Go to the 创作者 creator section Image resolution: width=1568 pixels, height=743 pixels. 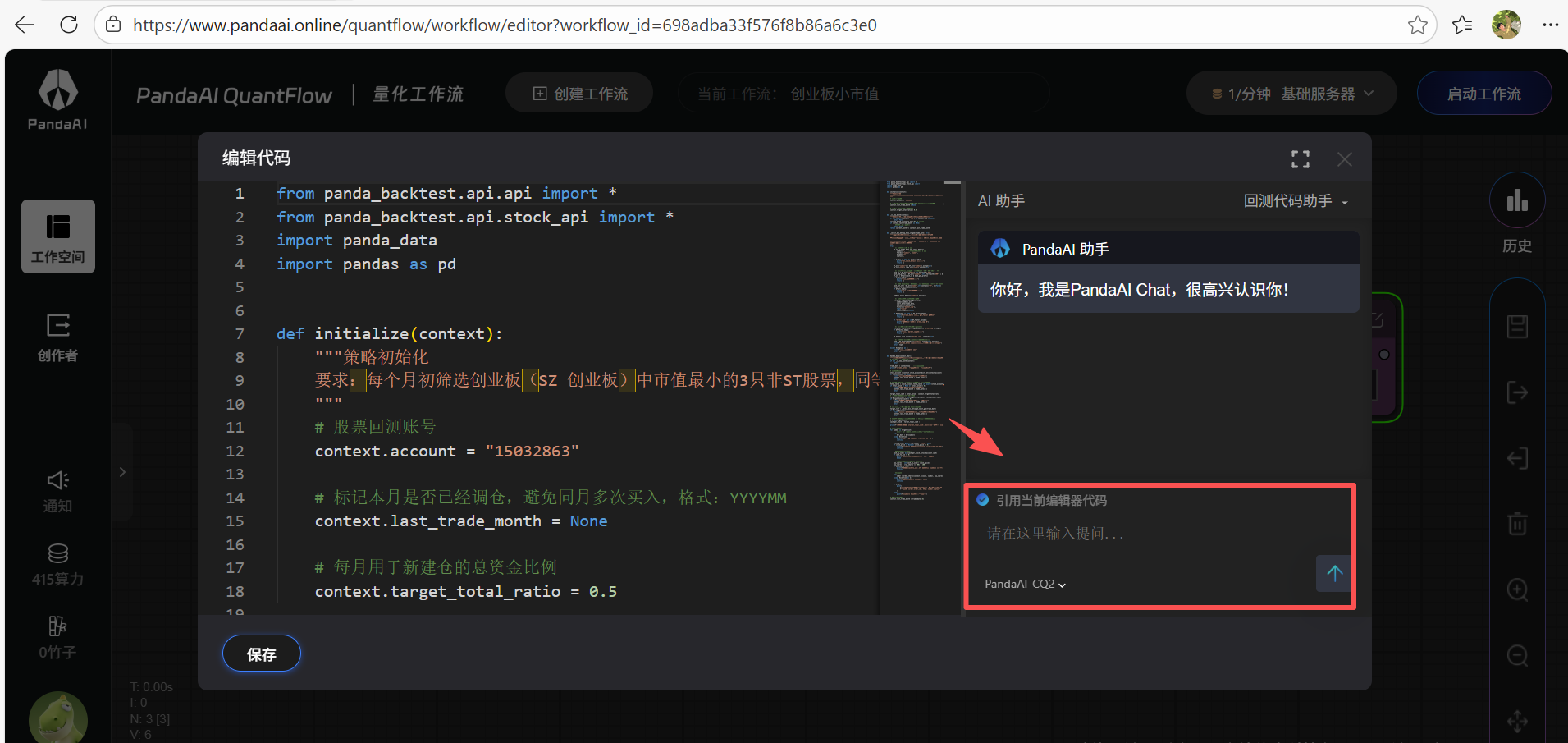tap(58, 337)
